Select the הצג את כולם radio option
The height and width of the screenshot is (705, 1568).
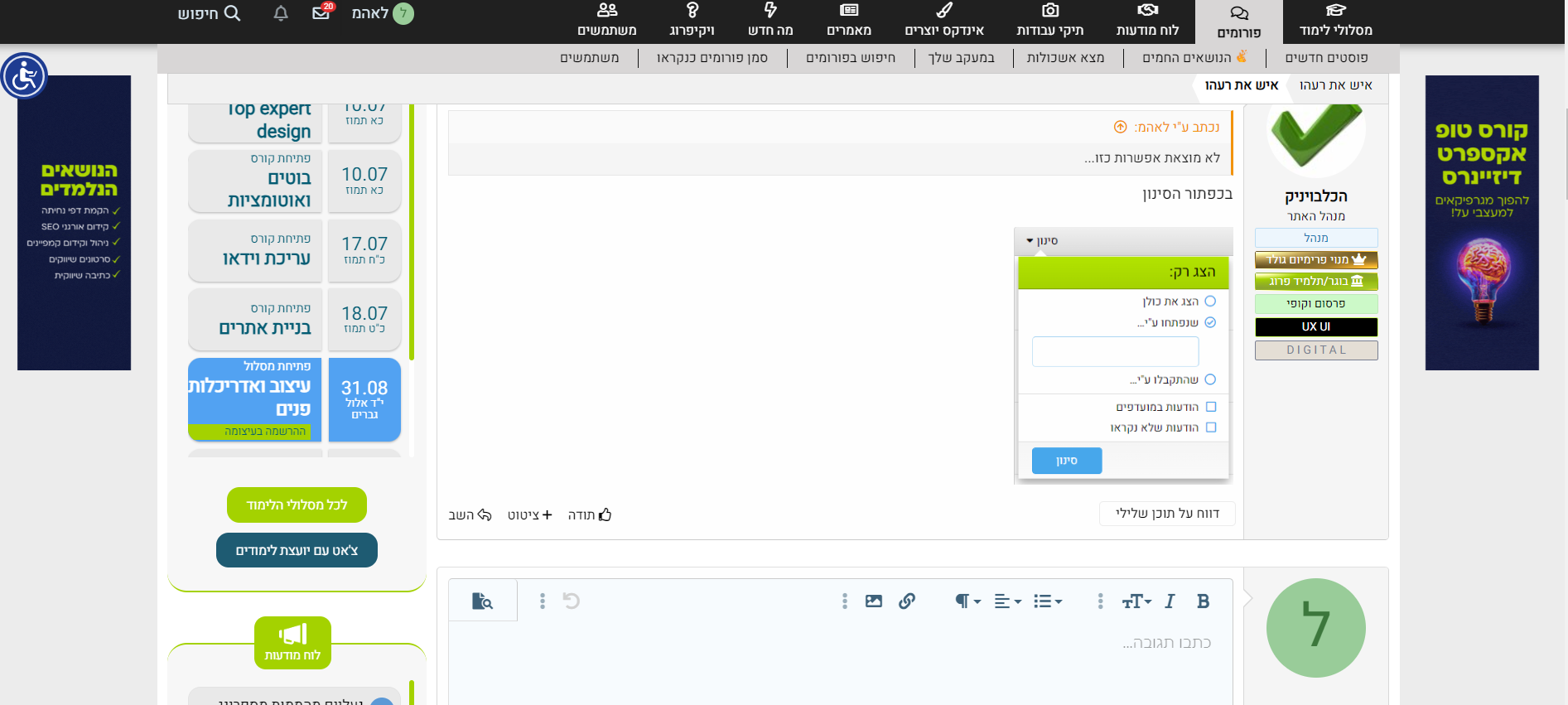coord(1210,302)
